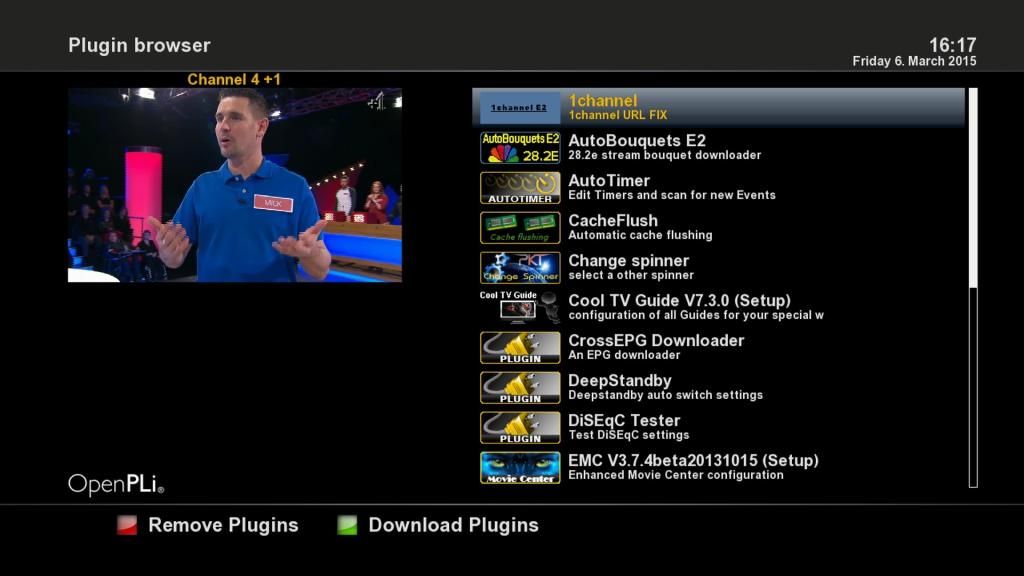Viewport: 1024px width, 576px height.
Task: Click 'Test DiSEqC settings' description
Action: tap(628, 435)
